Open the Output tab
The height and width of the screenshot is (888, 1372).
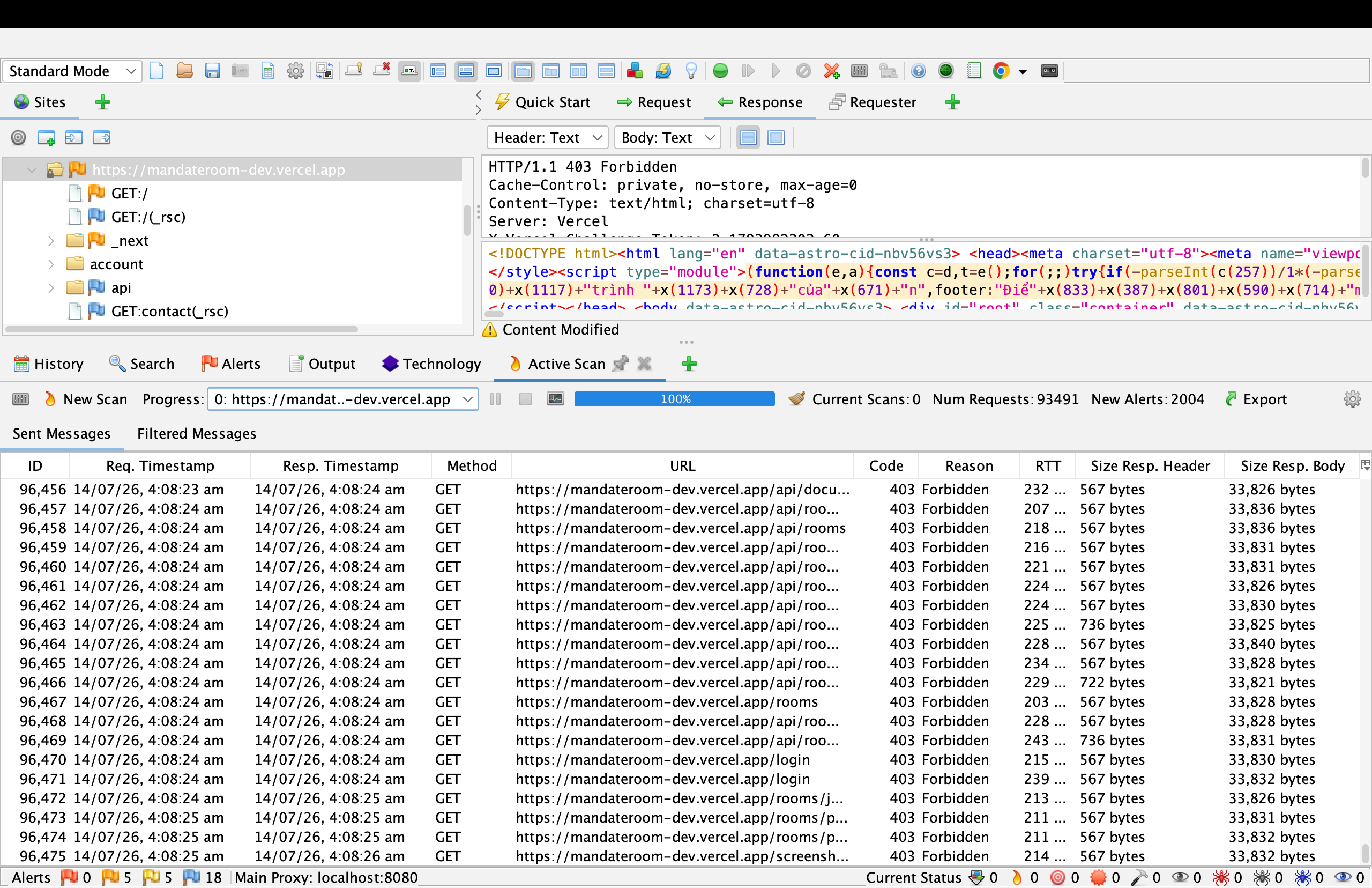pyautogui.click(x=322, y=365)
